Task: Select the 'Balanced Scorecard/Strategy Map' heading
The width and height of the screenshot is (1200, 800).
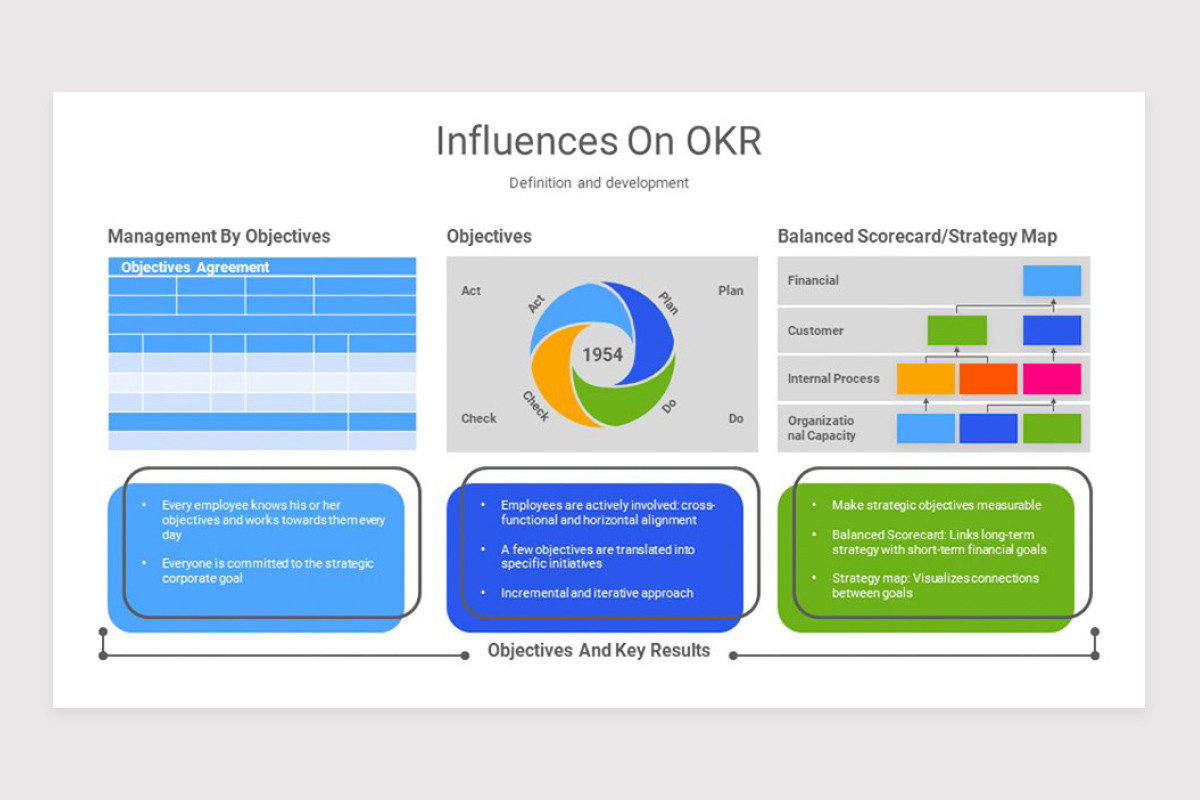Action: click(917, 237)
